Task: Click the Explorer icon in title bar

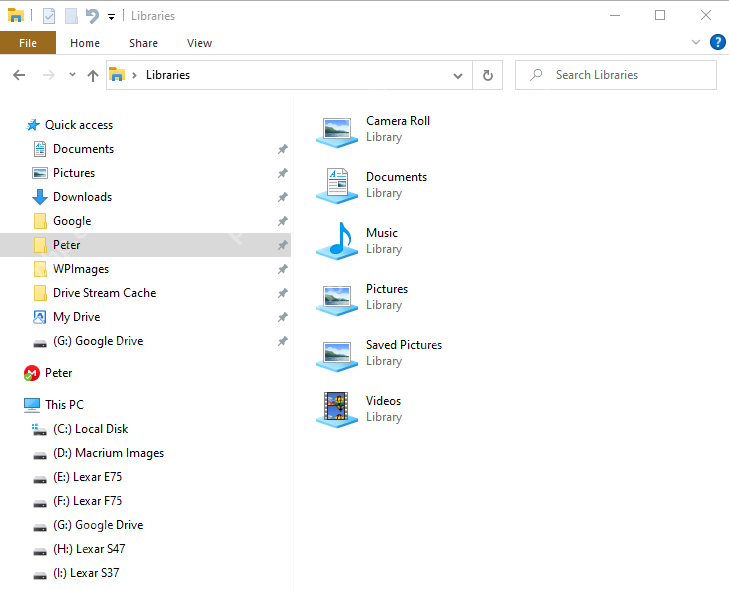Action: [16, 15]
